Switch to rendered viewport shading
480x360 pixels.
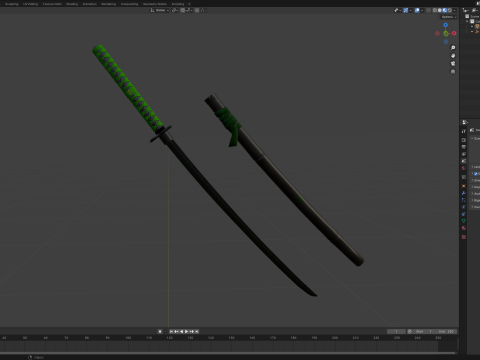point(450,10)
